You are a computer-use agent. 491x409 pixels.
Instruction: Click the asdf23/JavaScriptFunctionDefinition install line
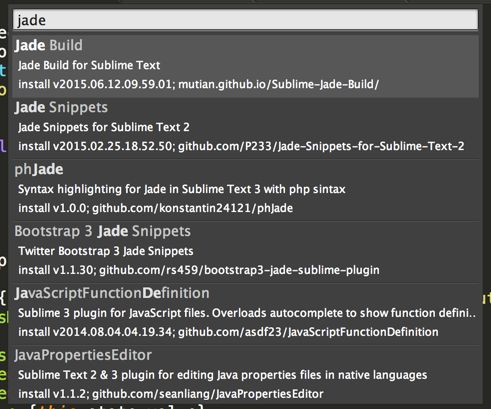point(228,332)
